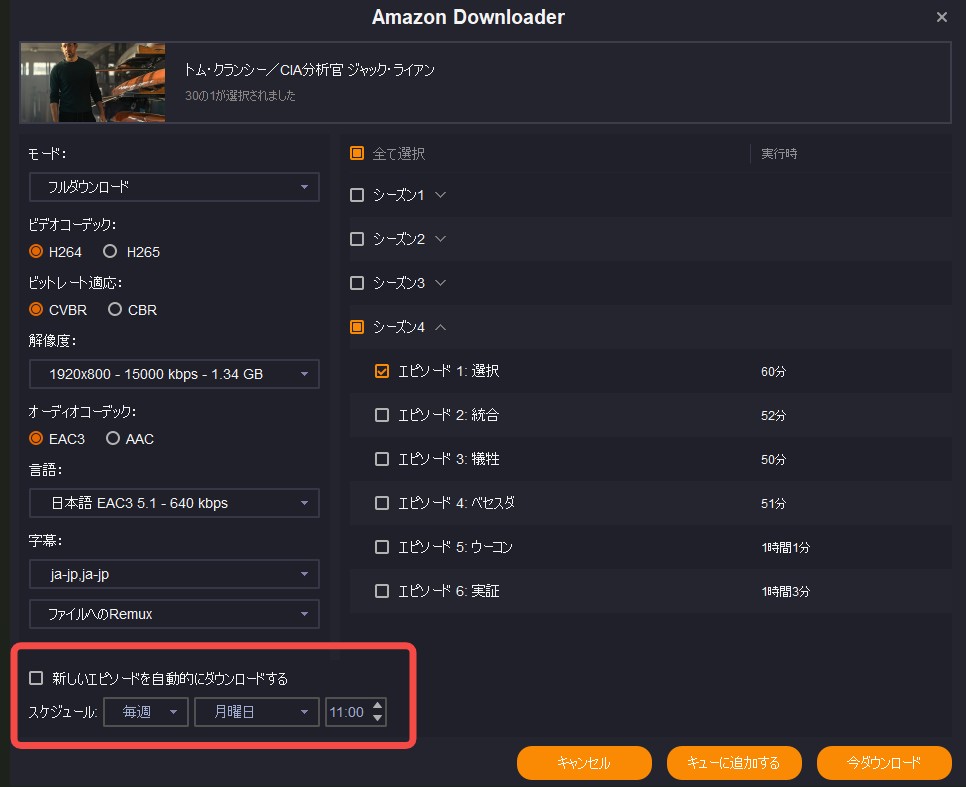Click the 11:00 schedule time field

point(347,712)
